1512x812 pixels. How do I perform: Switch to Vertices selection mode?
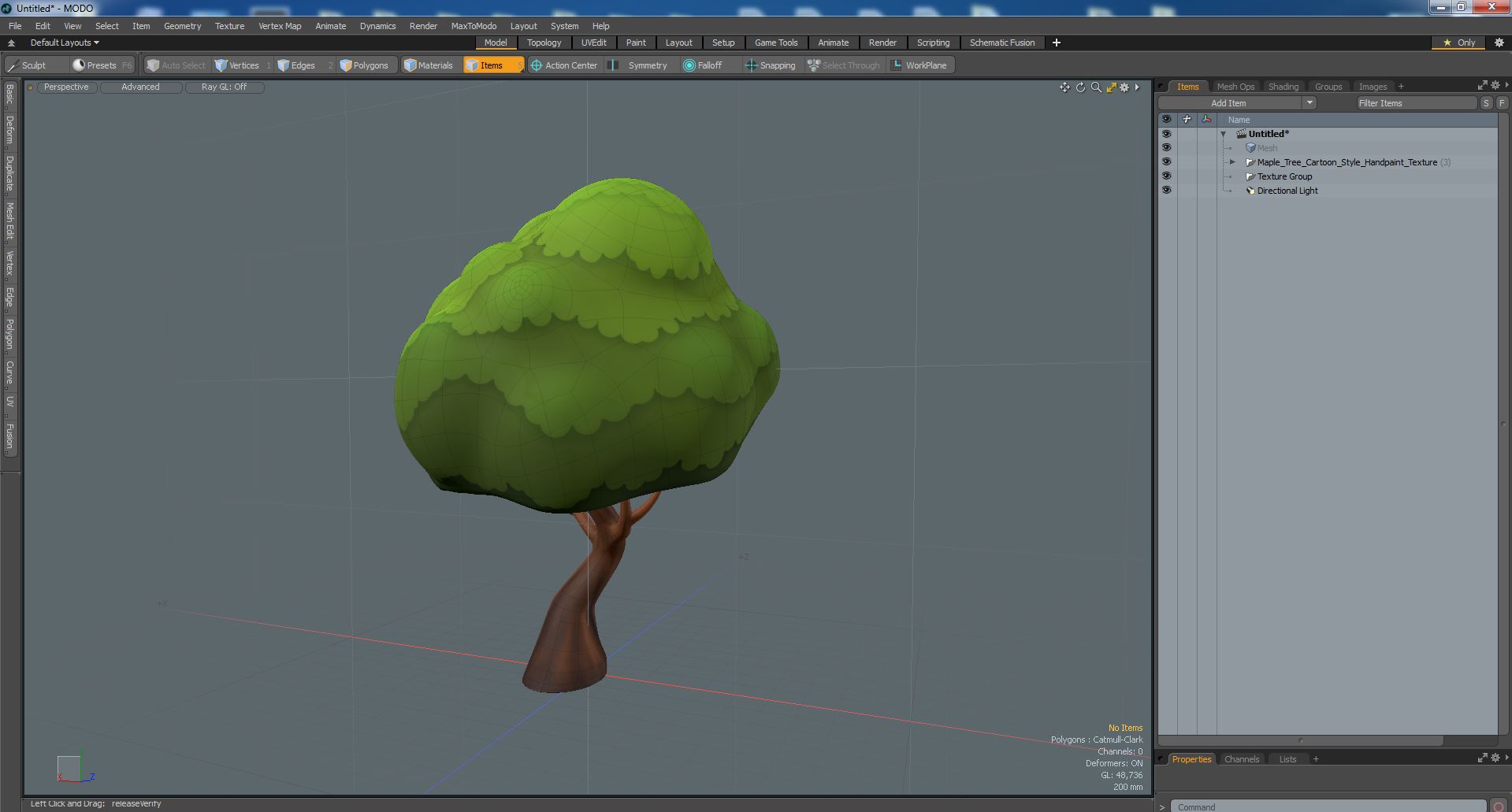243,65
